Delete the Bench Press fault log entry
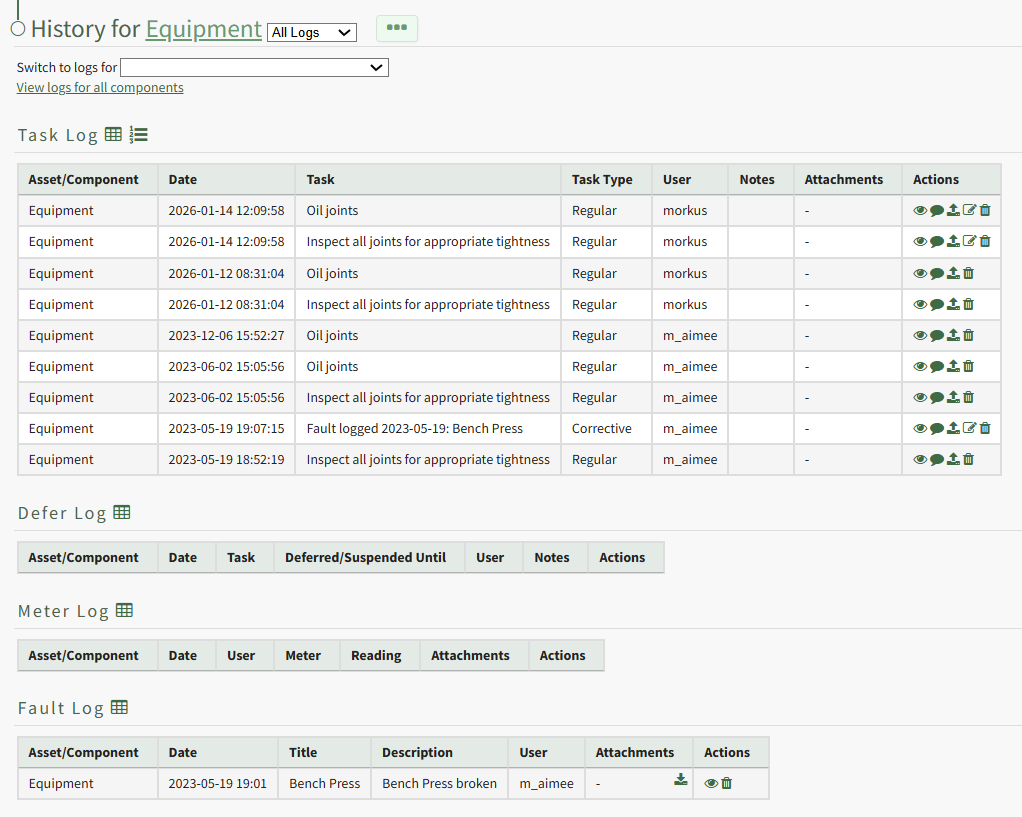Image resolution: width=1022 pixels, height=817 pixels. (x=727, y=783)
